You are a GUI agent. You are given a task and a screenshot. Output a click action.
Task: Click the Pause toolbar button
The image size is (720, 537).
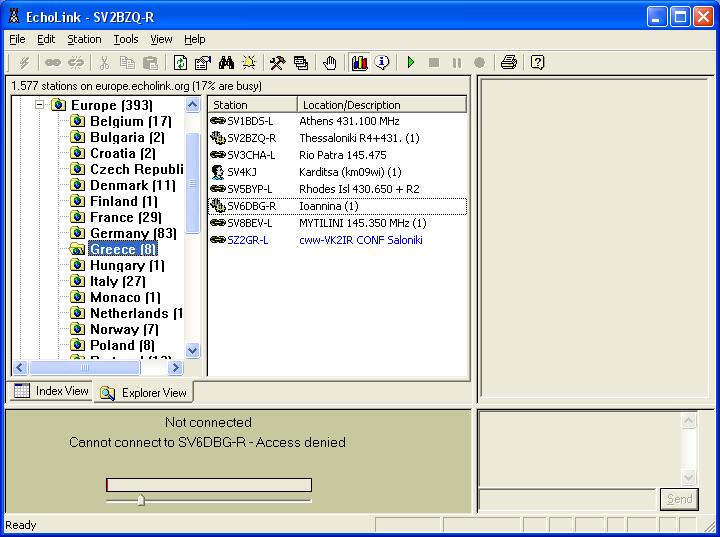click(456, 62)
